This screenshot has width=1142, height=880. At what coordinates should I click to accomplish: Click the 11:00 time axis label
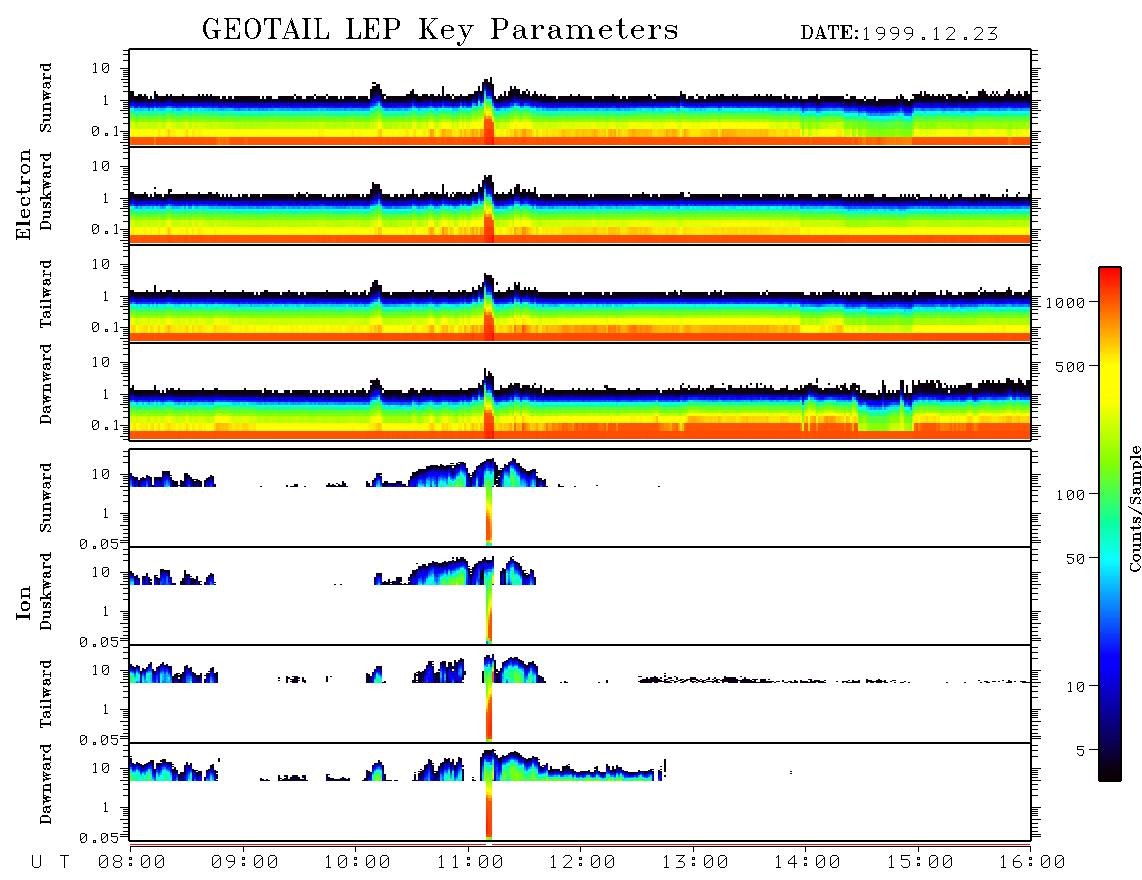(x=470, y=862)
